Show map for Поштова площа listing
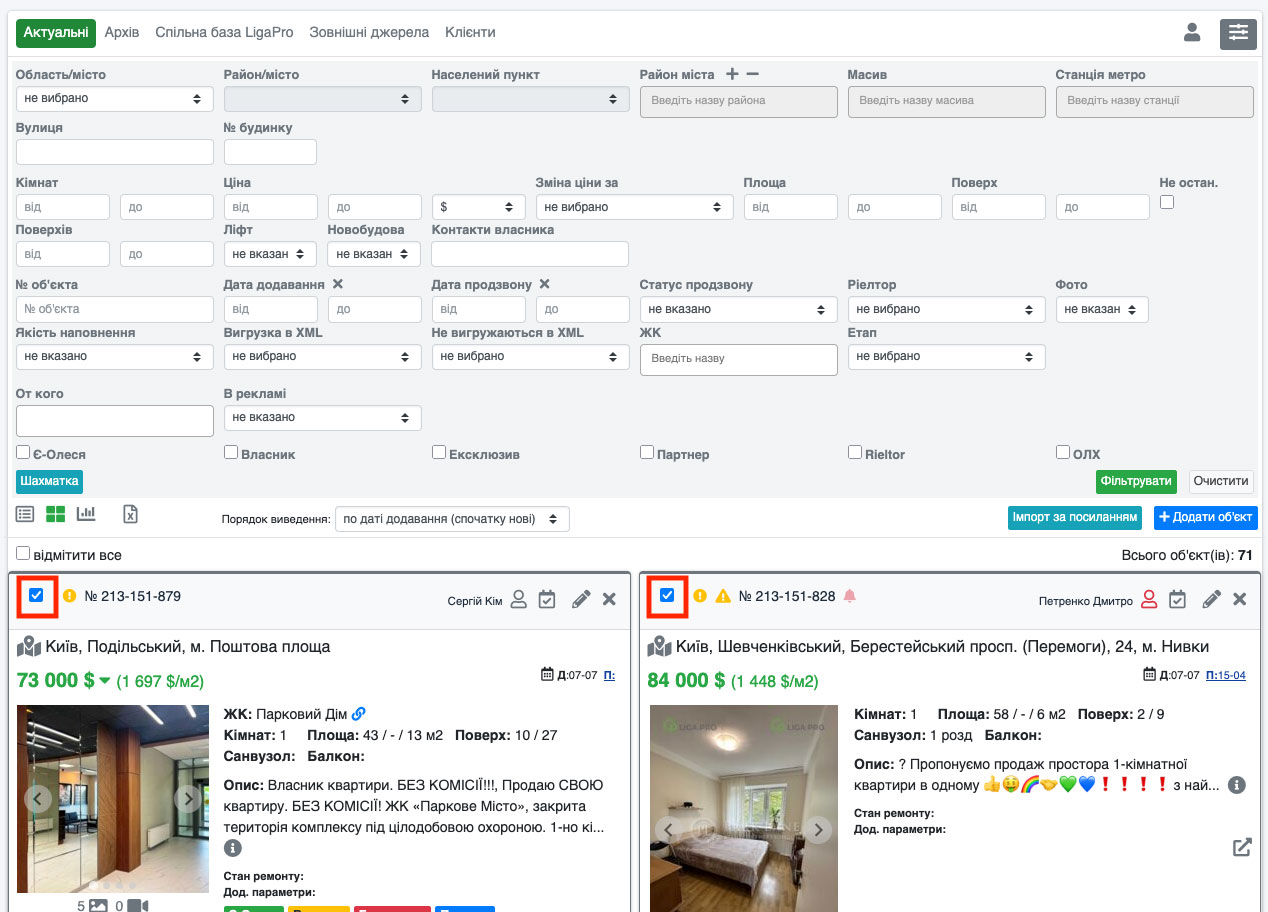The width and height of the screenshot is (1268, 912). [29, 647]
